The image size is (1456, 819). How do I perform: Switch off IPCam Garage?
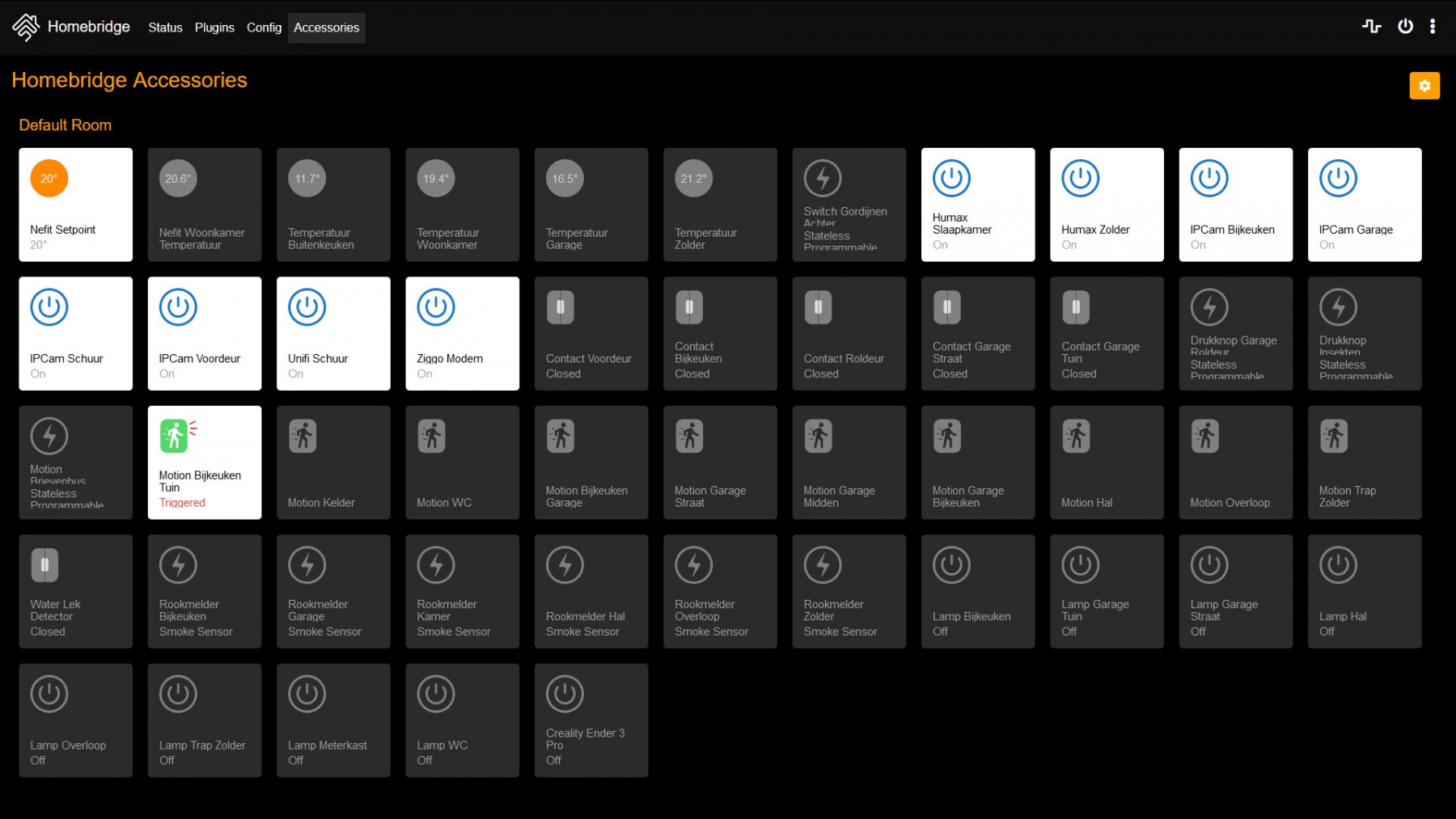1364,205
